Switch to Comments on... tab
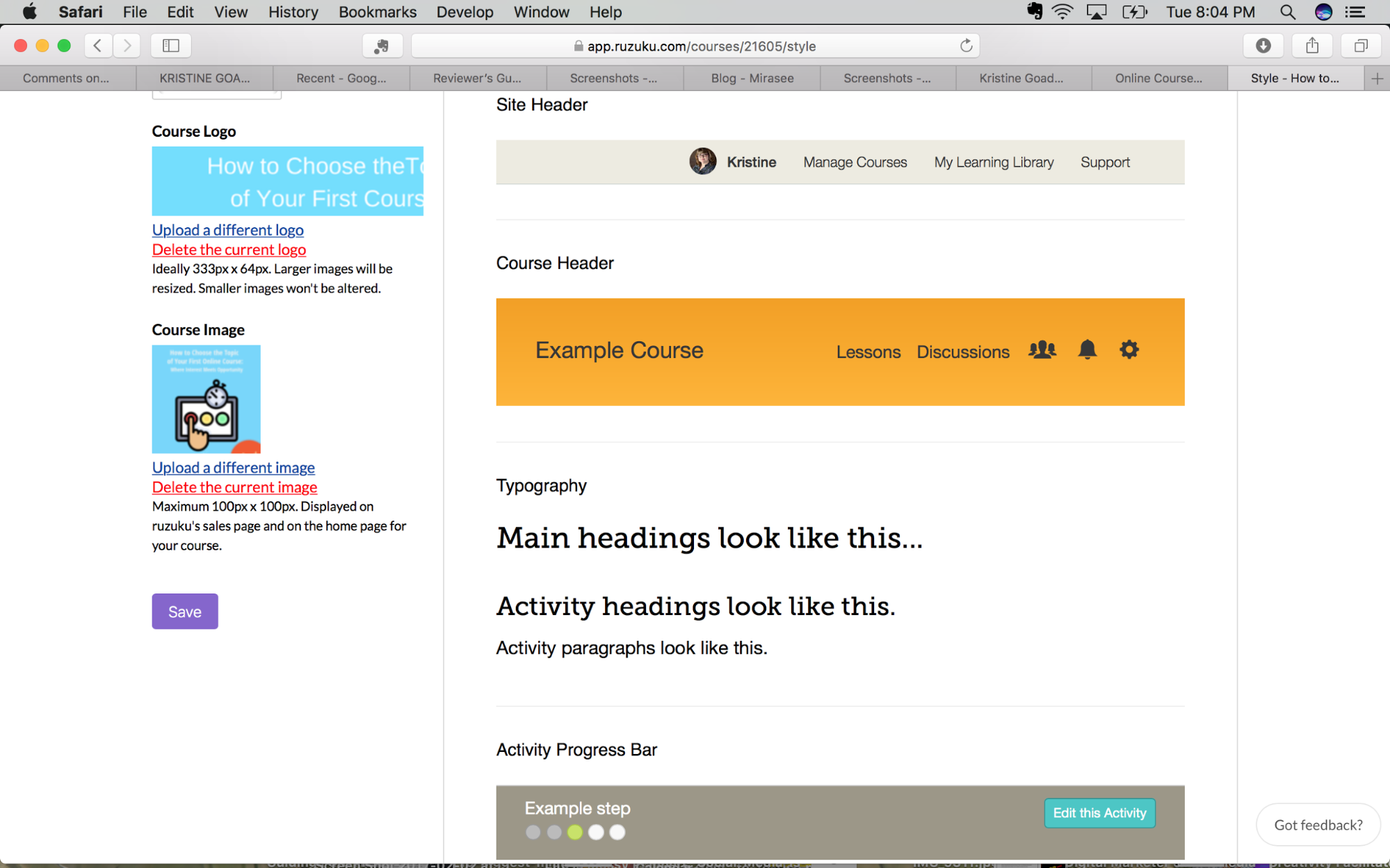The image size is (1390, 868). [67, 79]
